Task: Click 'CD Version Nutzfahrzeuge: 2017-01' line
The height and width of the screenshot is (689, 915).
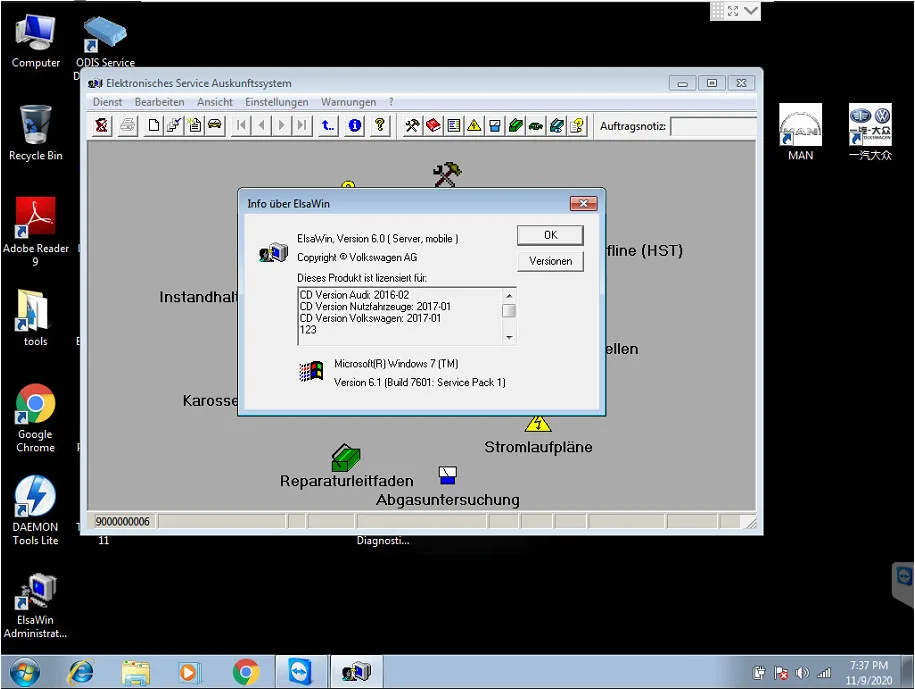Action: click(375, 306)
